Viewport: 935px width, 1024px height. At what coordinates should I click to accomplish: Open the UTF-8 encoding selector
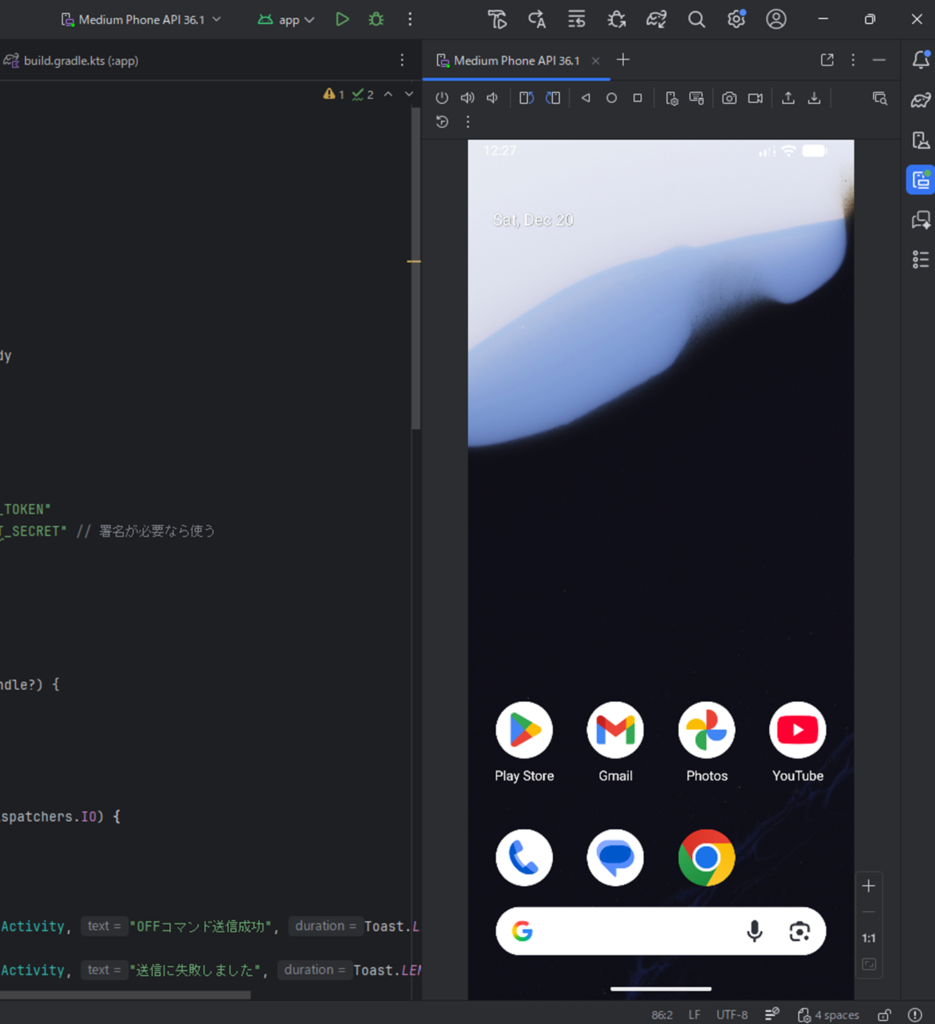731,1015
